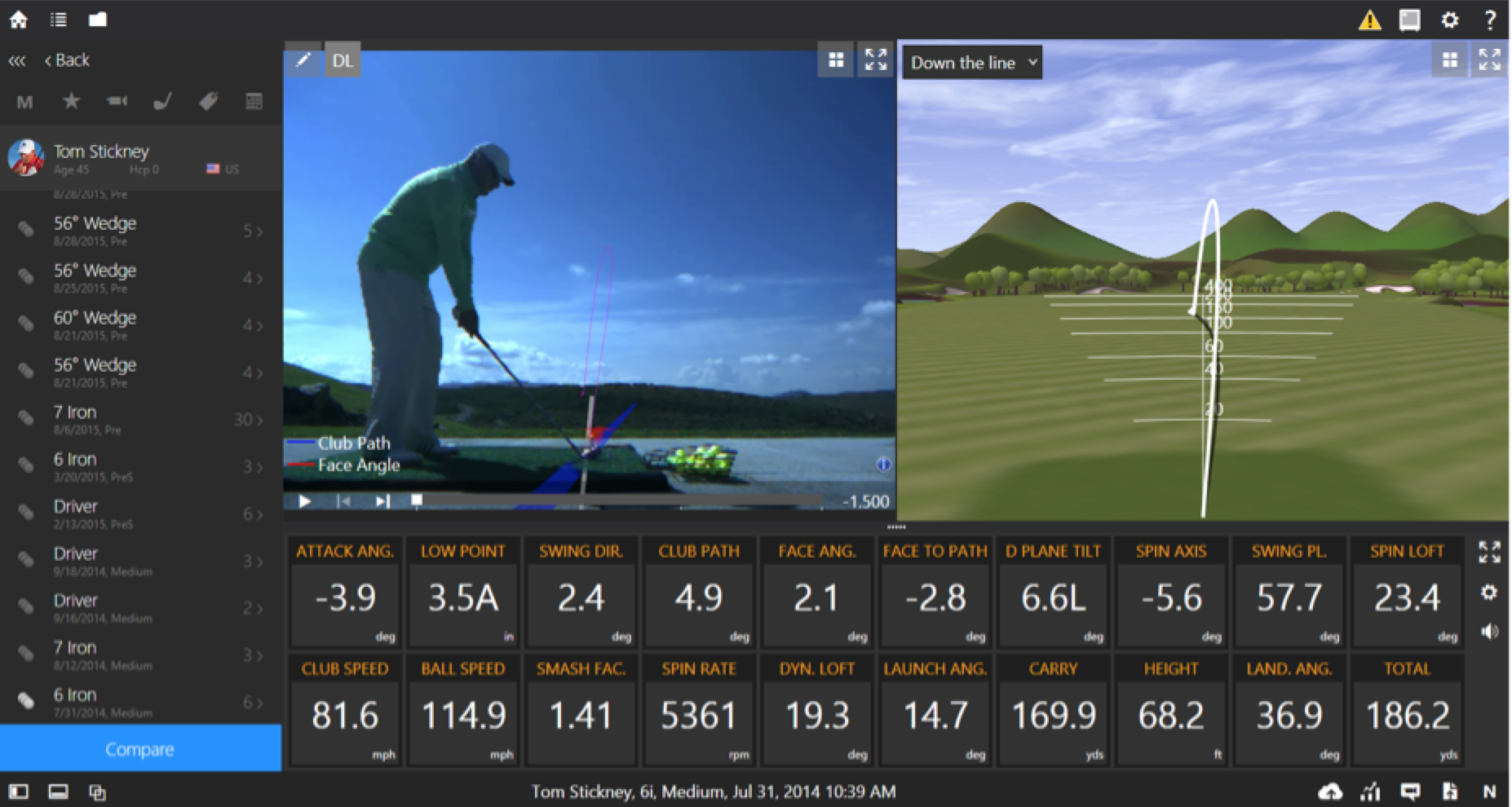Select the favorites star filter tab
1512x807 pixels.
[x=71, y=101]
